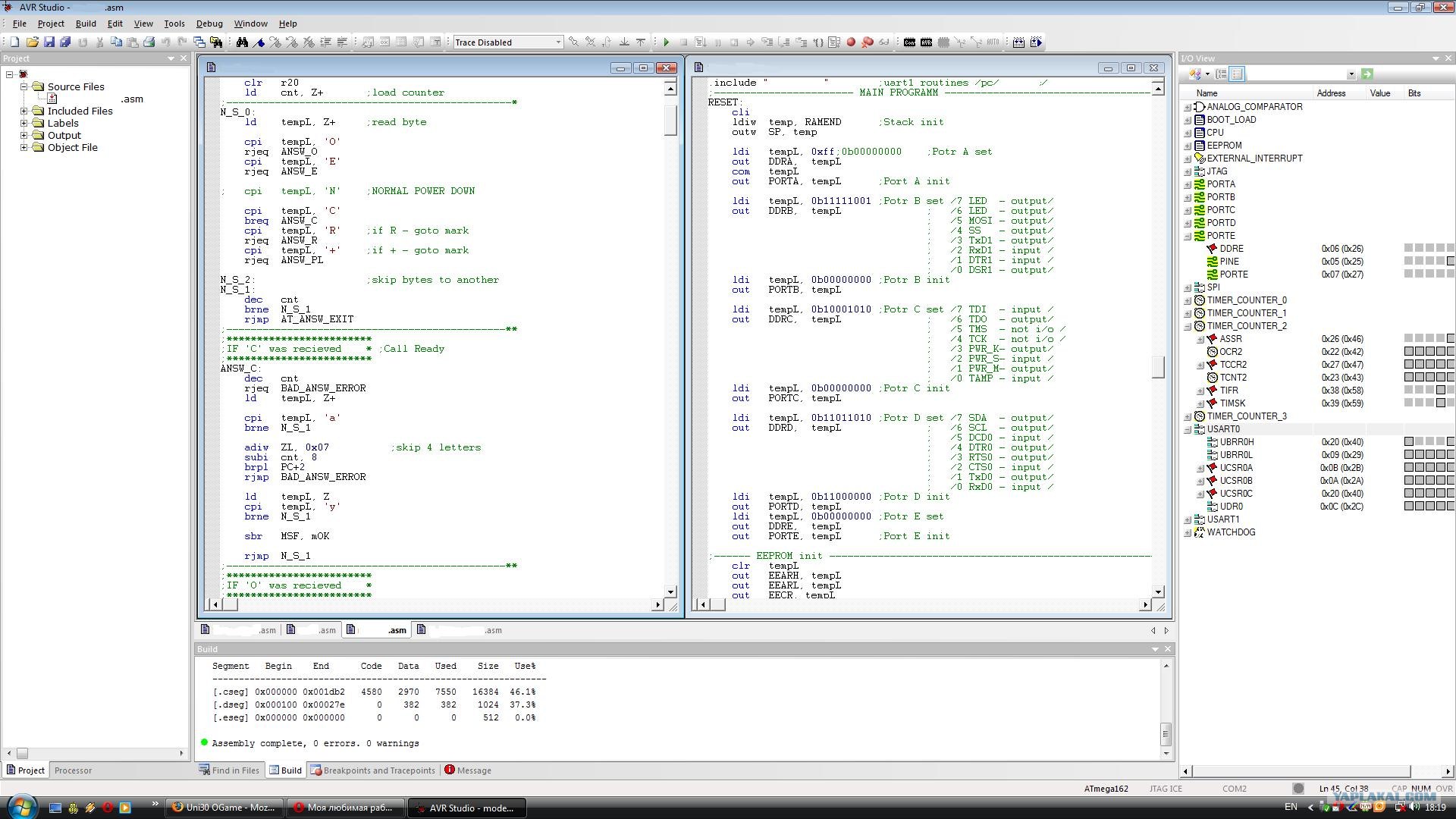Click the AVR Studio taskbar button
This screenshot has height=819, width=1456.
[467, 808]
